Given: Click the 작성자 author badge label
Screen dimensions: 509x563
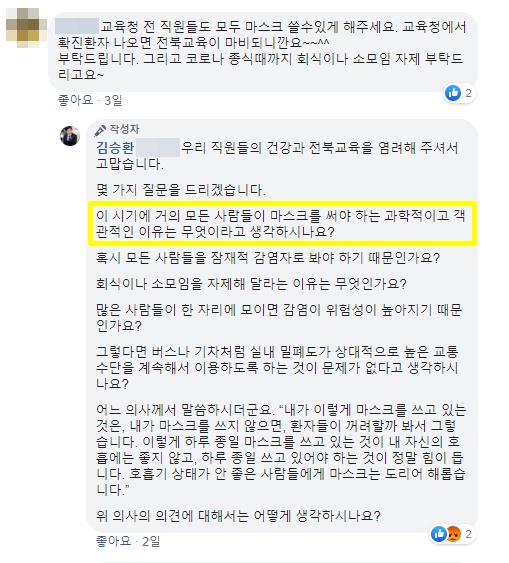Looking at the screenshot, I should click(x=124, y=129).
